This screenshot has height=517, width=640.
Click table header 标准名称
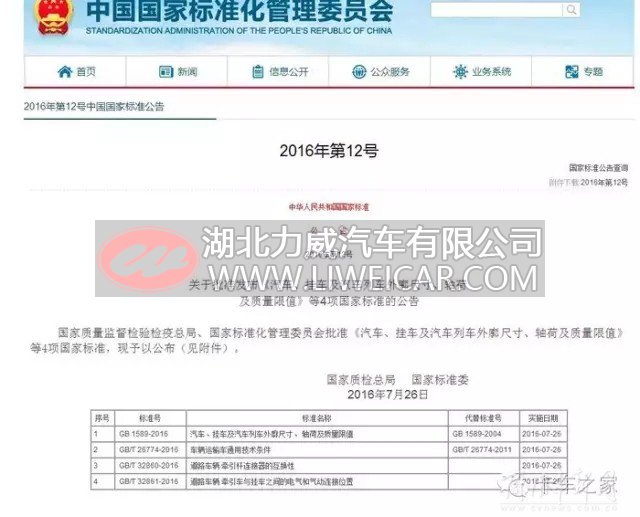coord(316,418)
